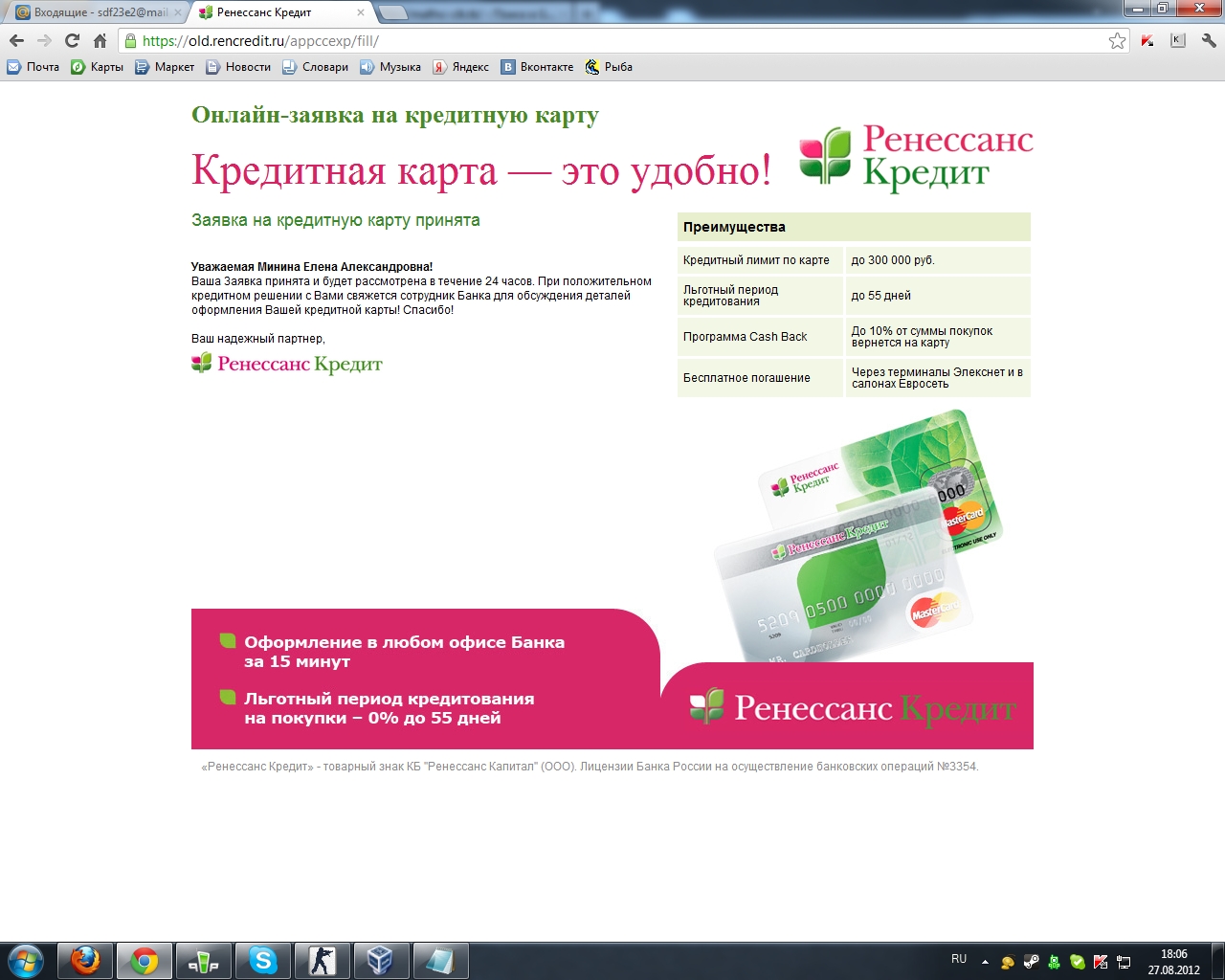Click 'Заявка на кредитную карту принята' heading
The height and width of the screenshot is (980, 1225).
pos(336,220)
